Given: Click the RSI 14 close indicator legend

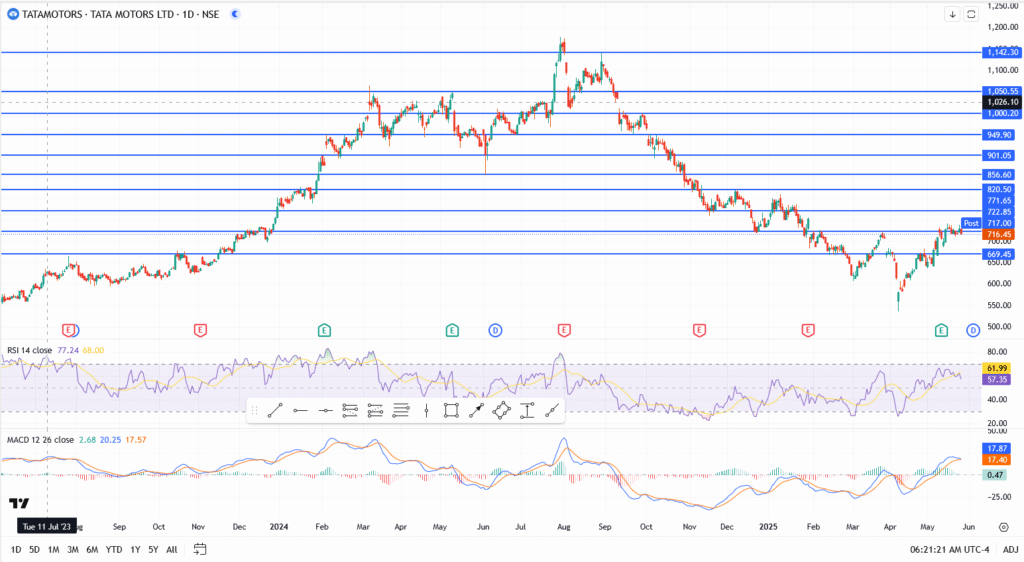Looking at the screenshot, I should click(x=29, y=351).
